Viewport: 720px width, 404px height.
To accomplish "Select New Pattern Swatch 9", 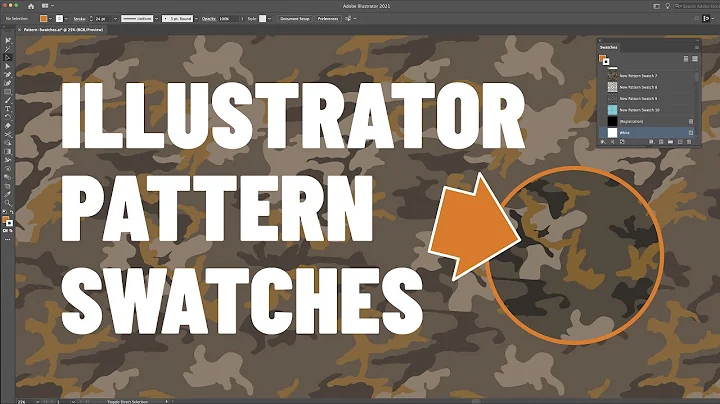I will [x=647, y=99].
